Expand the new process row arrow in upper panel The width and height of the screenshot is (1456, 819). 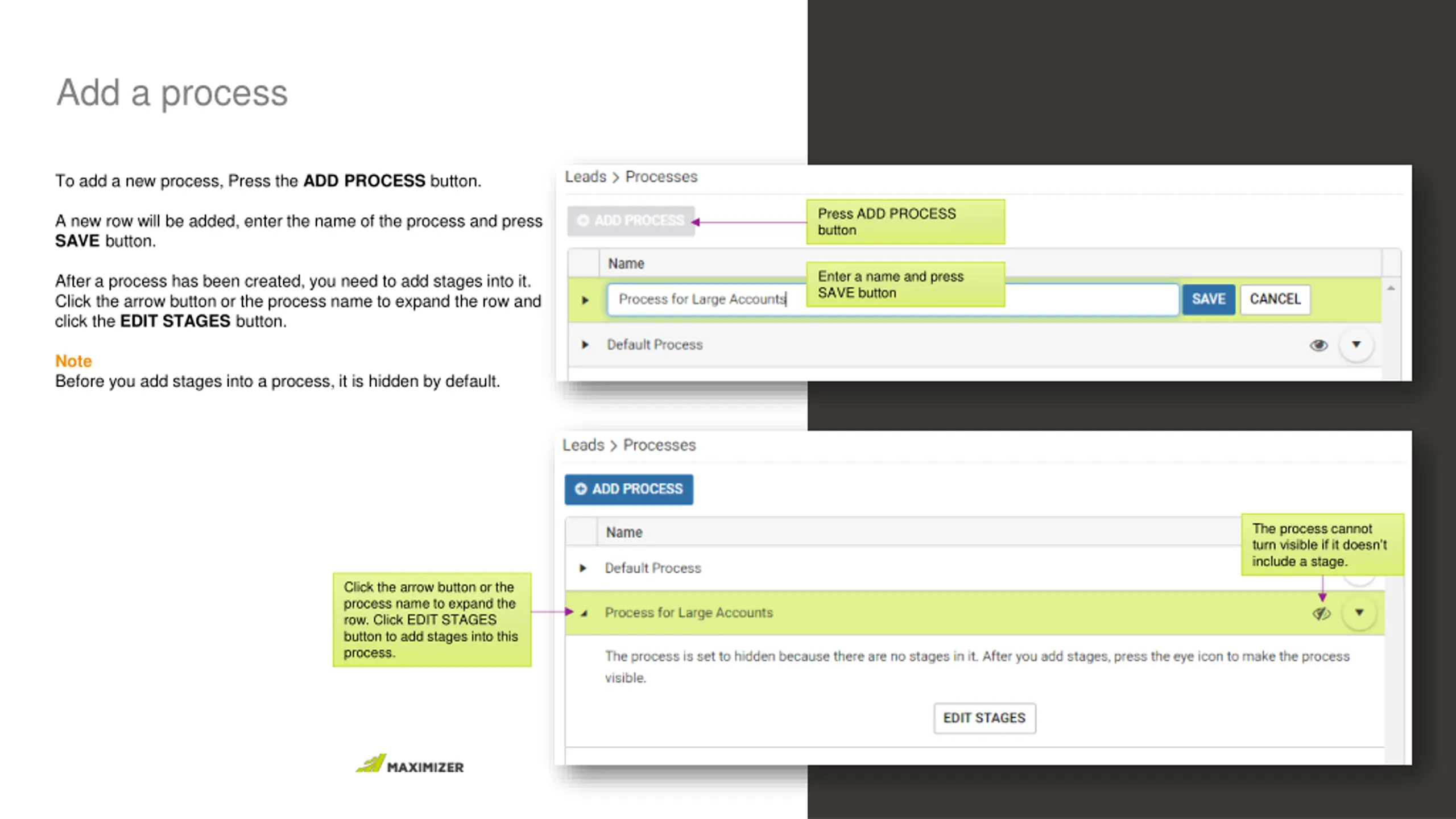coord(585,300)
